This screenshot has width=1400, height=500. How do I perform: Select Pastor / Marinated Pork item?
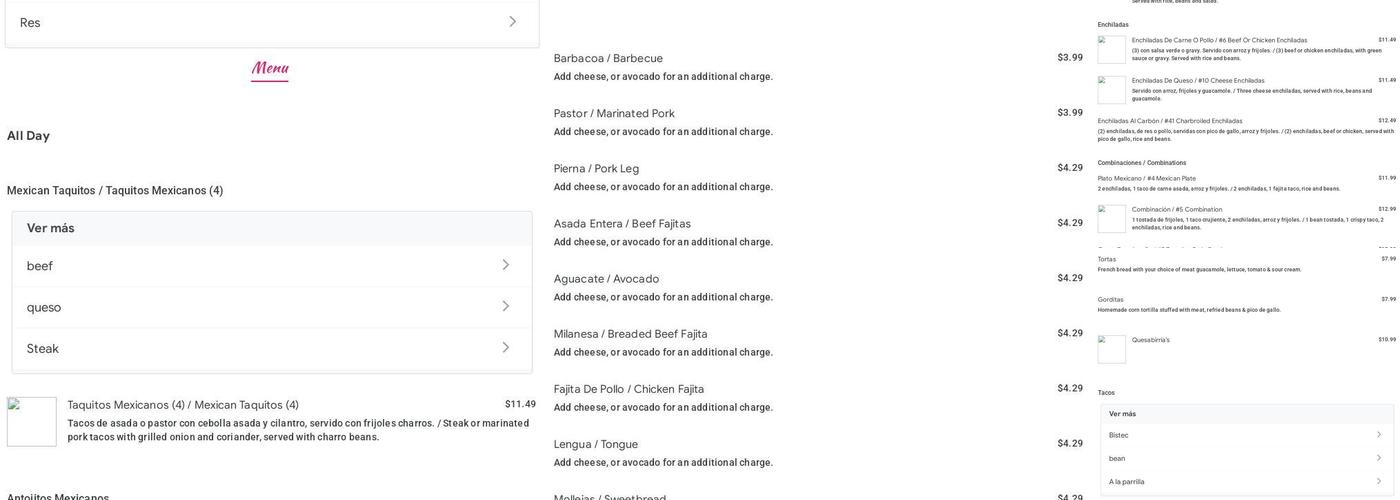click(614, 113)
